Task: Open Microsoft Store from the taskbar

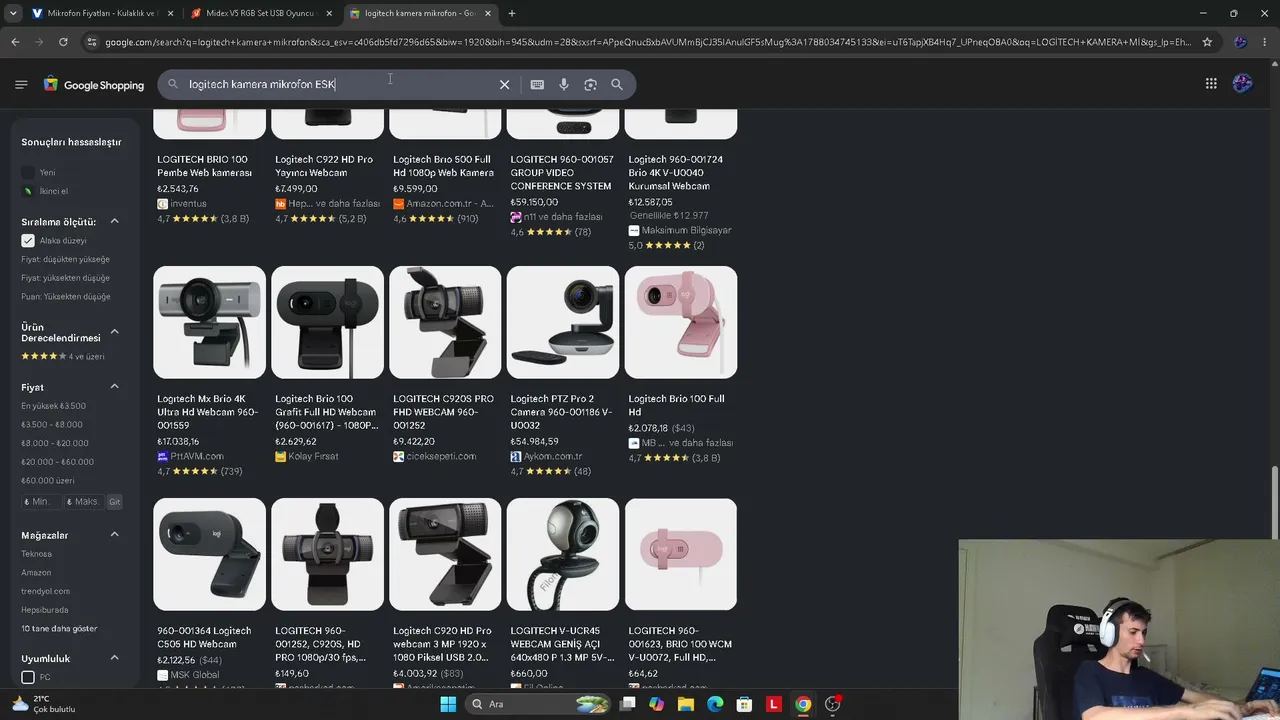Action: 744,704
